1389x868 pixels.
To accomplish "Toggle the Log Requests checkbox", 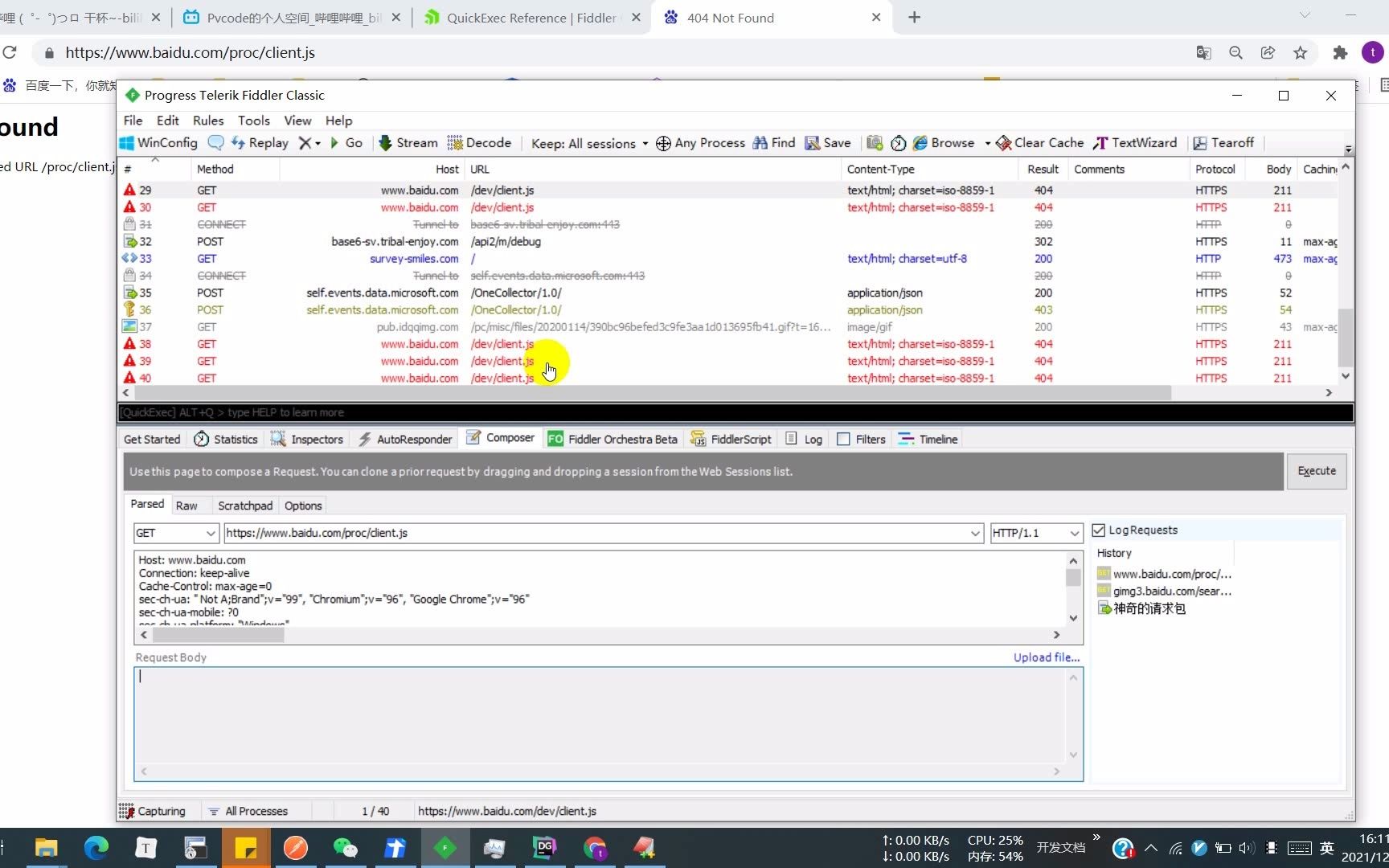I will click(1099, 530).
